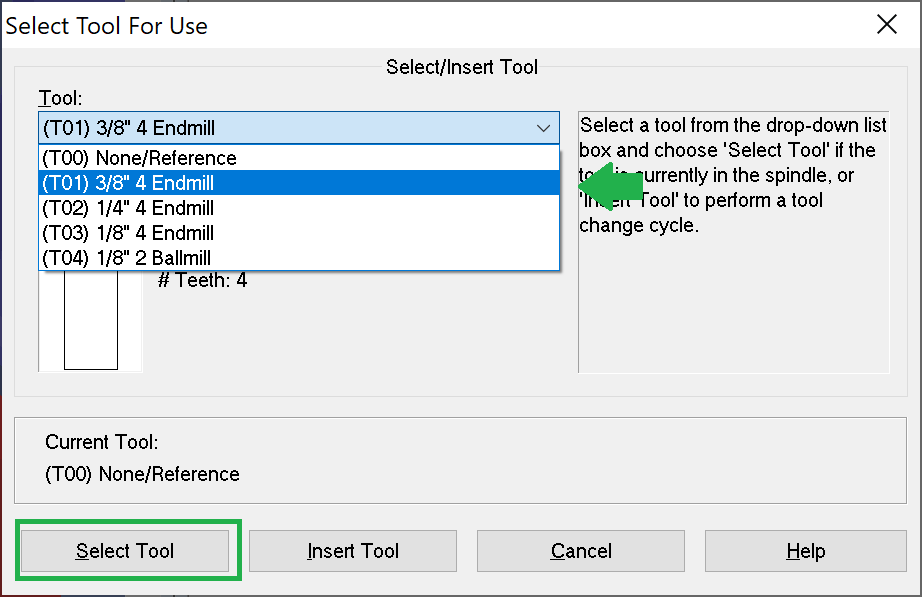The width and height of the screenshot is (922, 602).
Task: Click the 'Tool:' field label
Action: click(60, 98)
